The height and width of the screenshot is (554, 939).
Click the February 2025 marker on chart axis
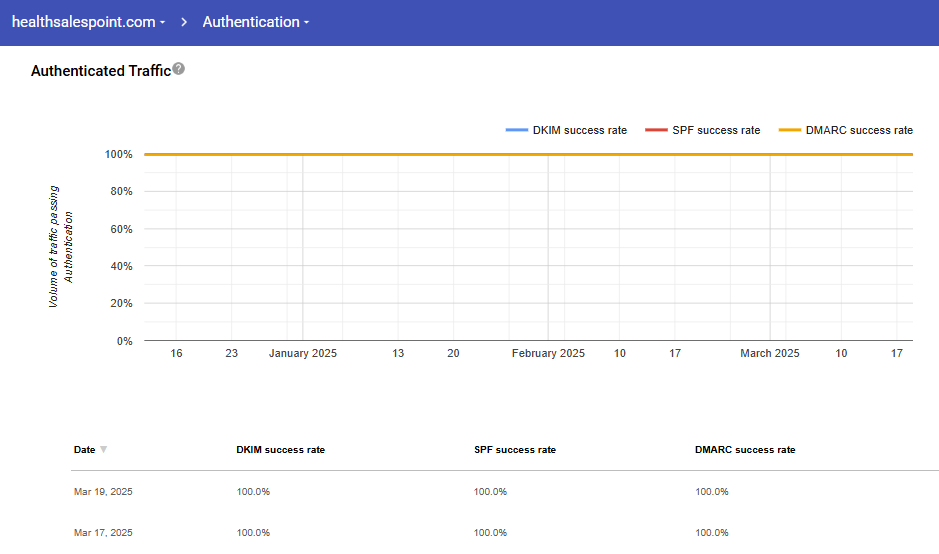[548, 354]
